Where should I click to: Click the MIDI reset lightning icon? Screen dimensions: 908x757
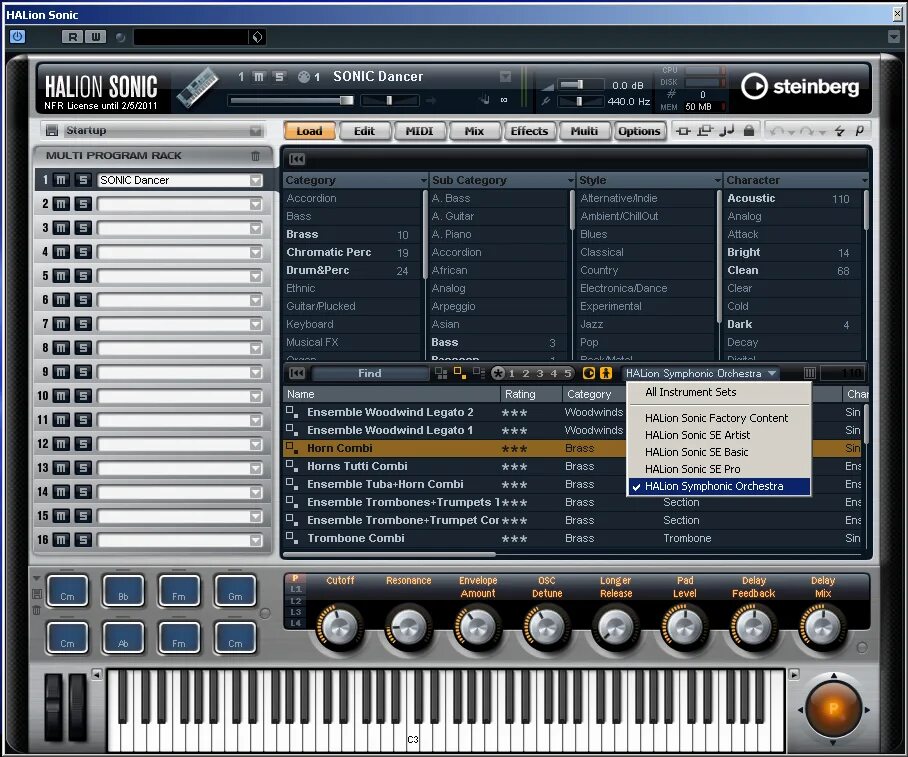point(840,131)
